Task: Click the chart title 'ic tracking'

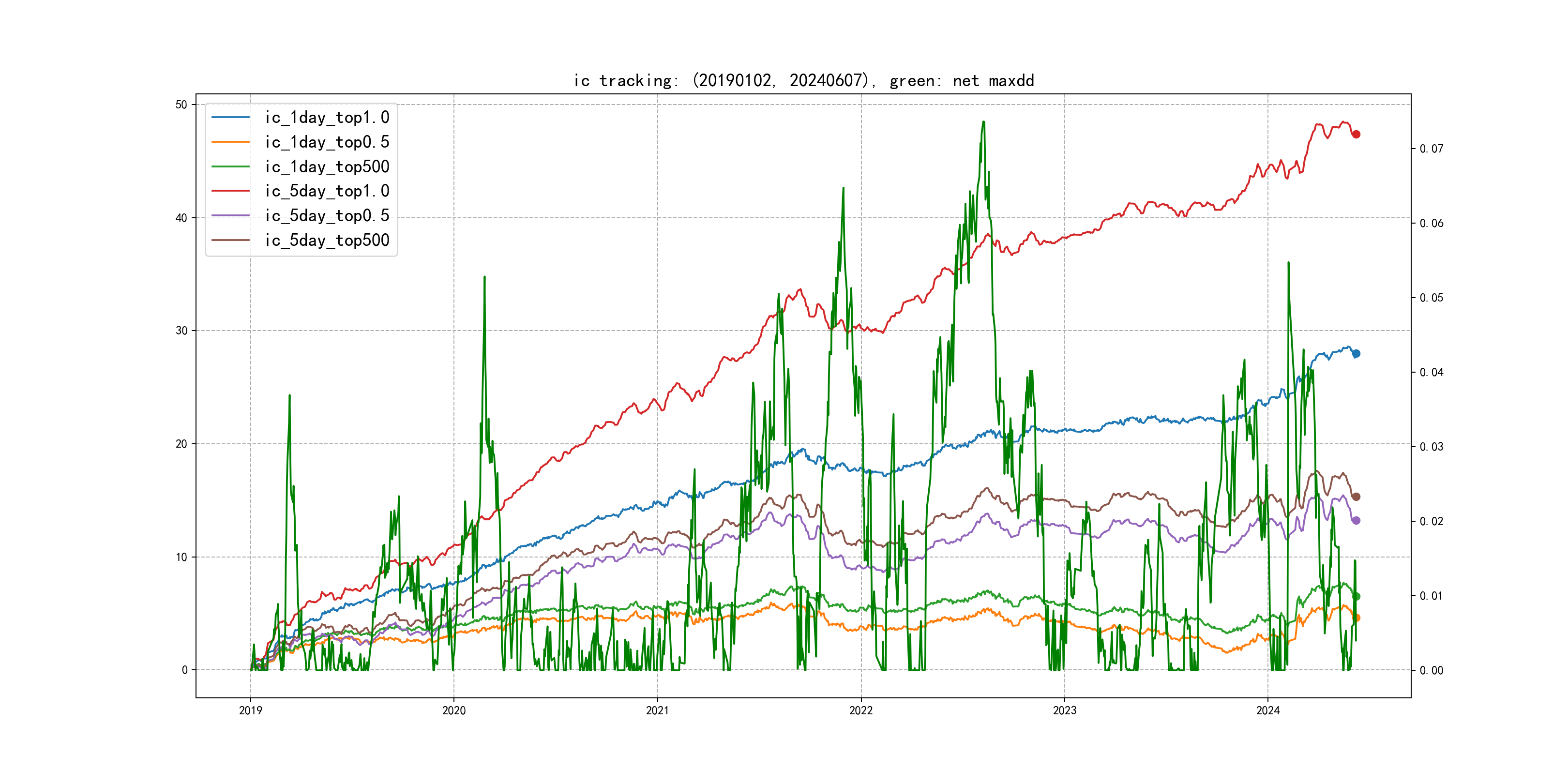Action: 803,80
